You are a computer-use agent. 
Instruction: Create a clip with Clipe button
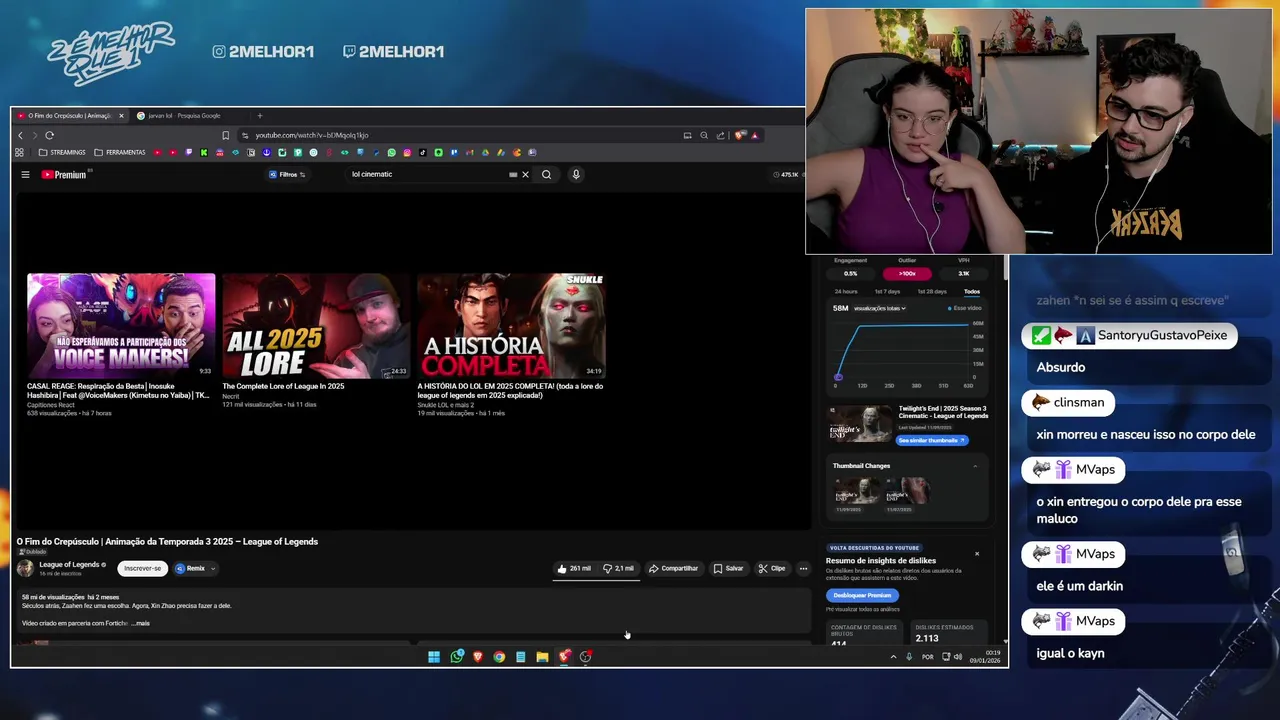click(x=771, y=568)
